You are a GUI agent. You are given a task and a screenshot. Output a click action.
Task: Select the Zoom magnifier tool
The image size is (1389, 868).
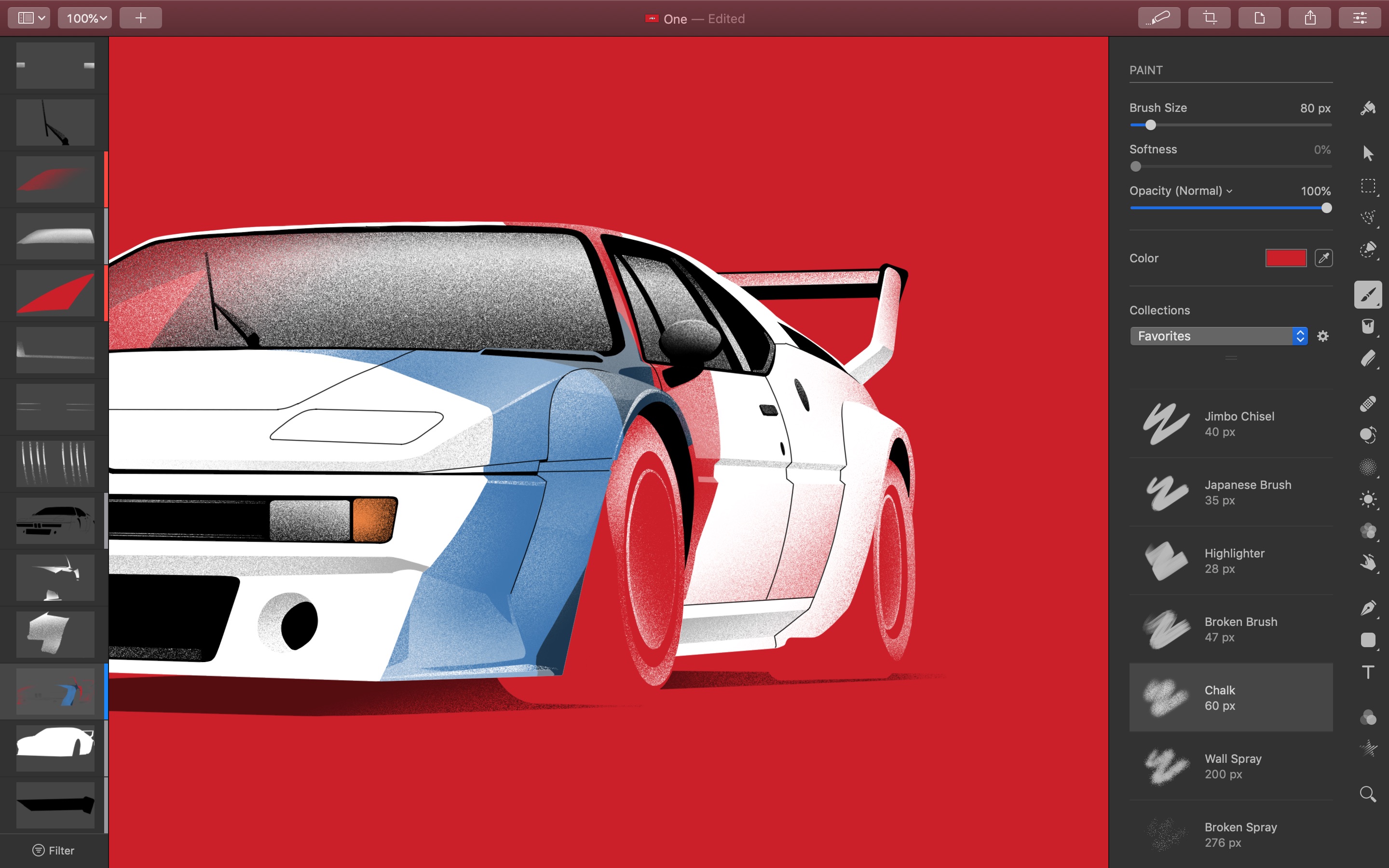coord(1368,794)
